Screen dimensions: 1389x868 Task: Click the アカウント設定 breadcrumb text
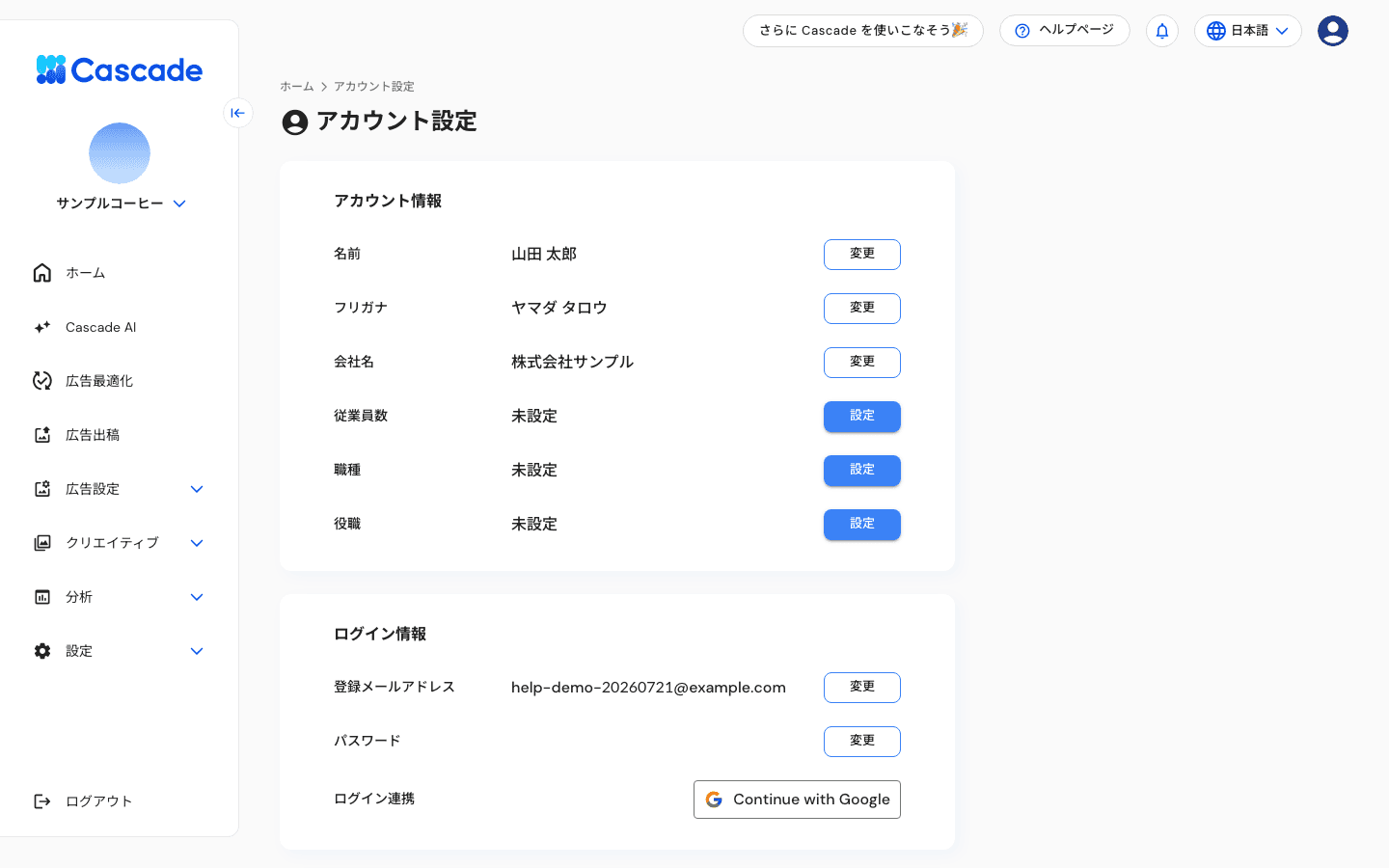pos(374,87)
